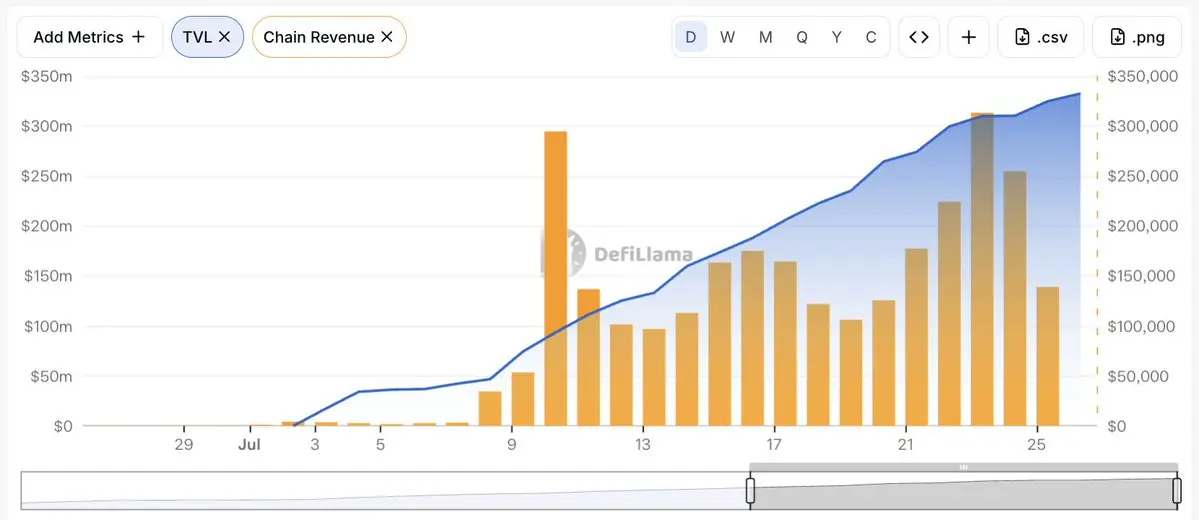Download the chart as .png
This screenshot has height=520, width=1199.
[1137, 37]
